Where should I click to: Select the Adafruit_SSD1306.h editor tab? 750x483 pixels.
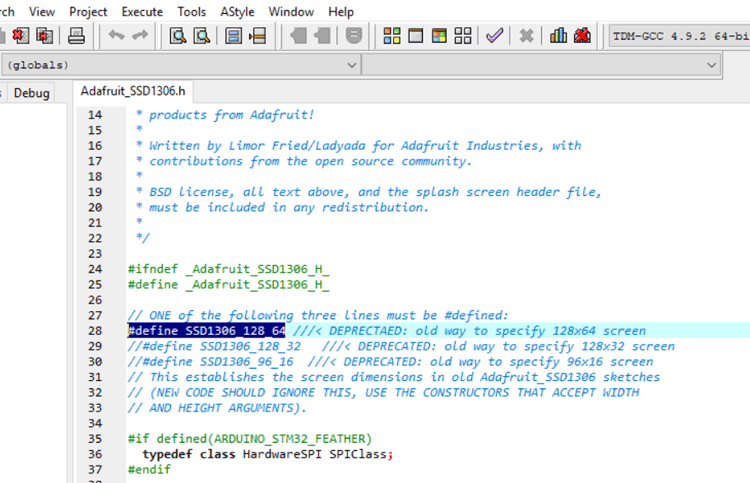tap(133, 92)
